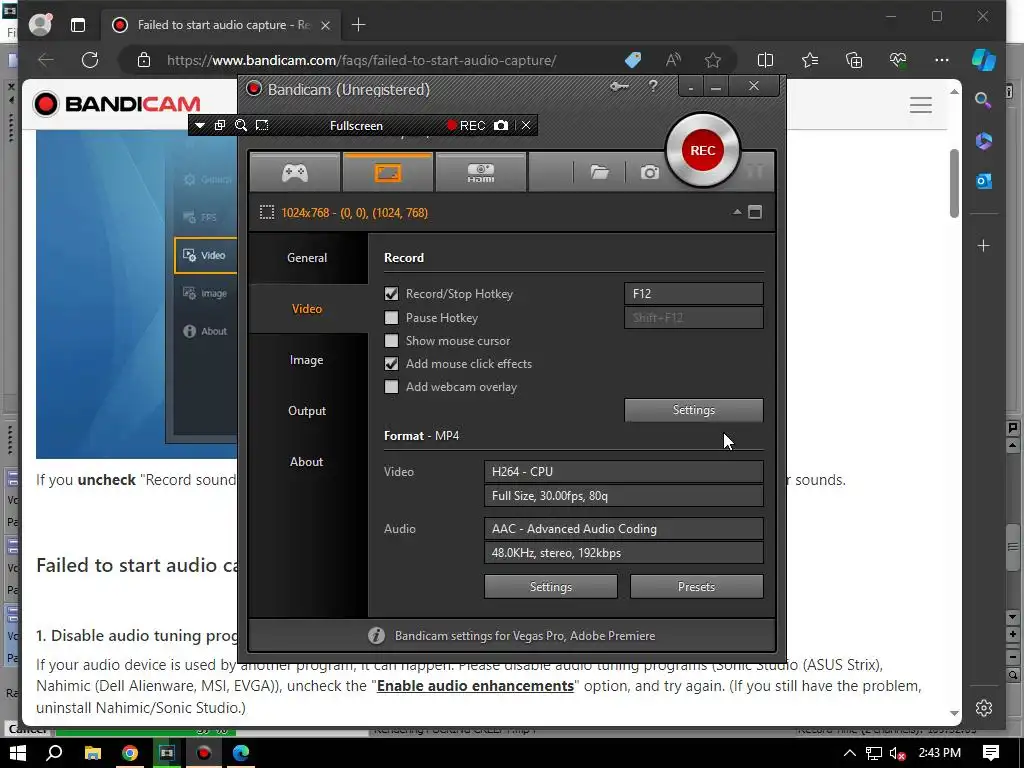The height and width of the screenshot is (768, 1024).
Task: Open output folder icon in Bandicam toolbar
Action: pos(600,172)
